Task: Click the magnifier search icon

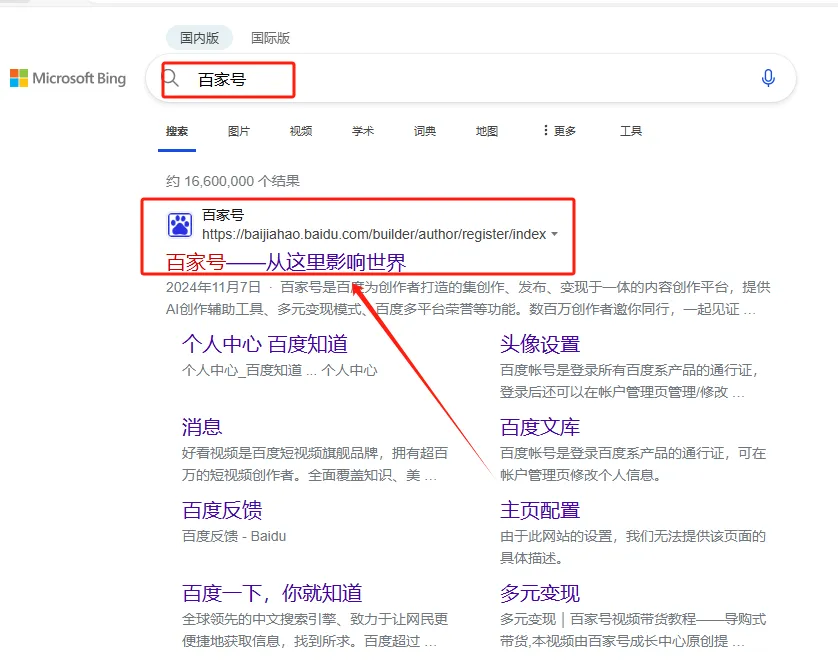Action: pos(170,78)
